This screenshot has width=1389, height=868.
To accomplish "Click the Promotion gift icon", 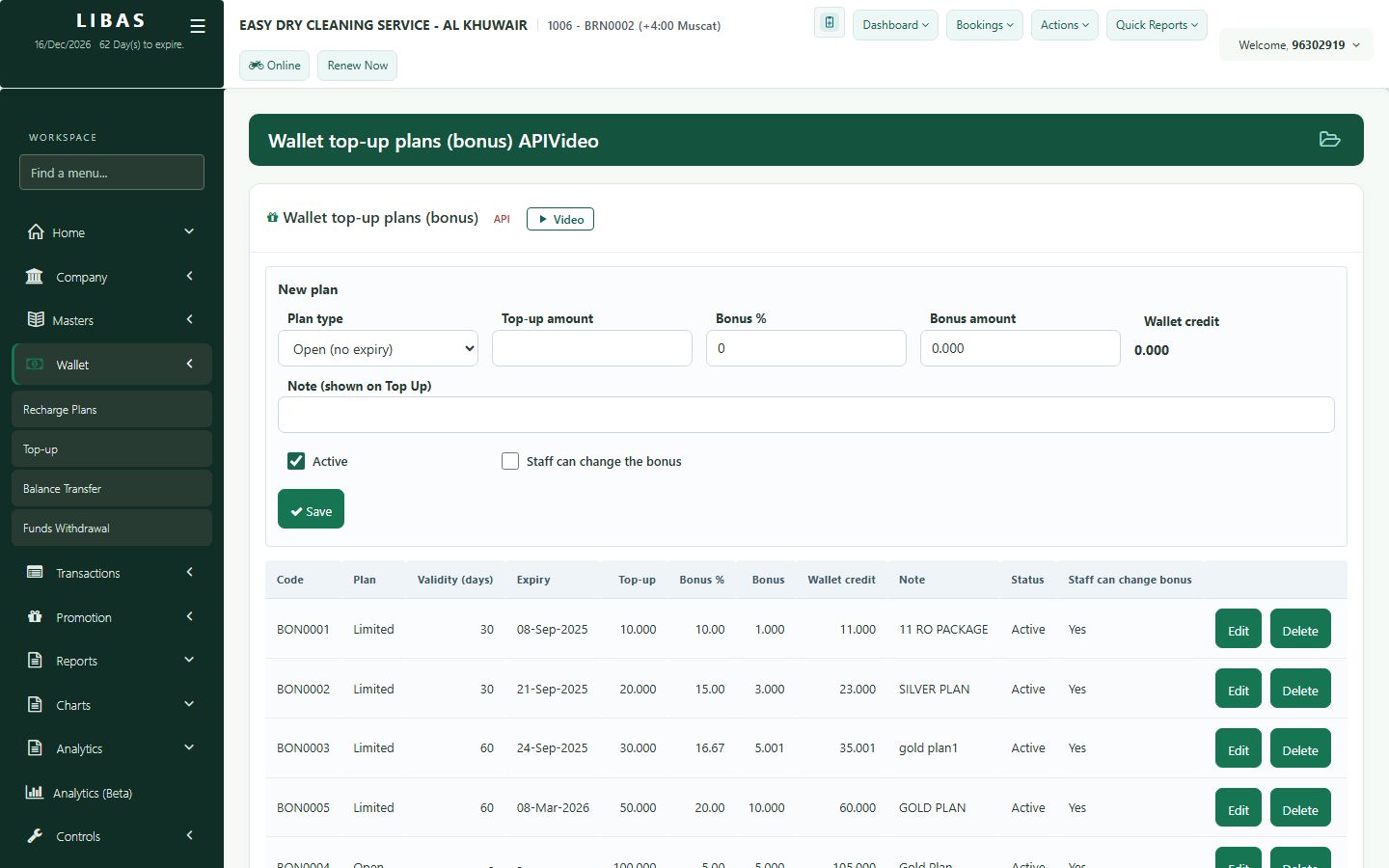I will coord(35,616).
